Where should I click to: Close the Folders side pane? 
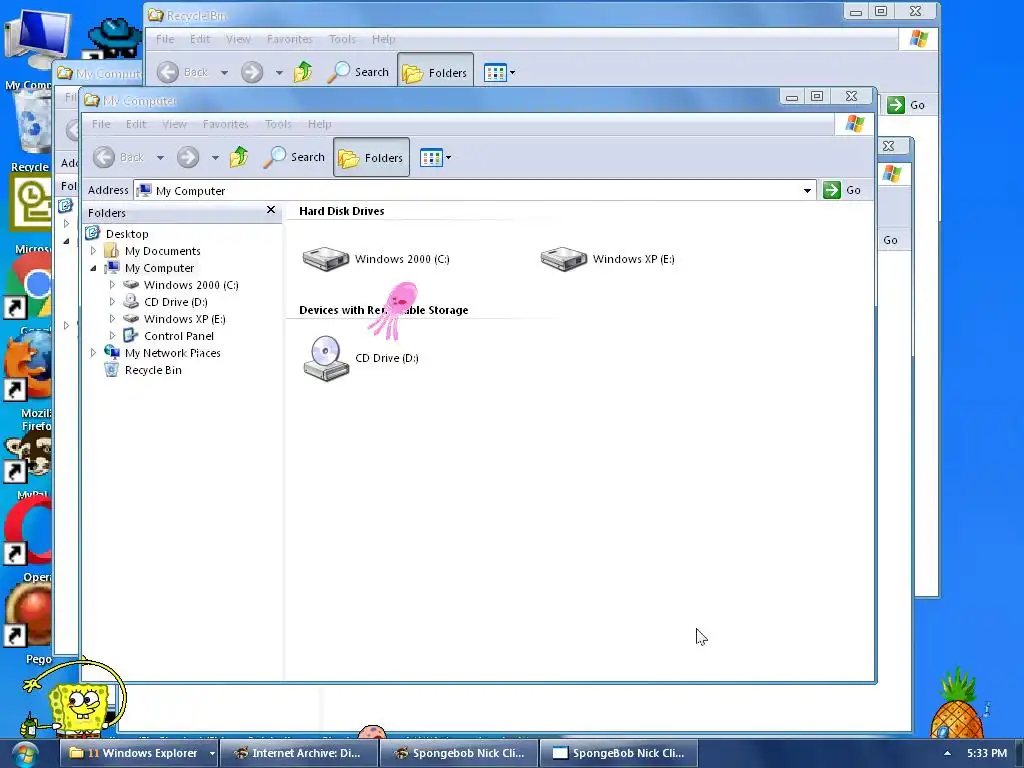(271, 210)
